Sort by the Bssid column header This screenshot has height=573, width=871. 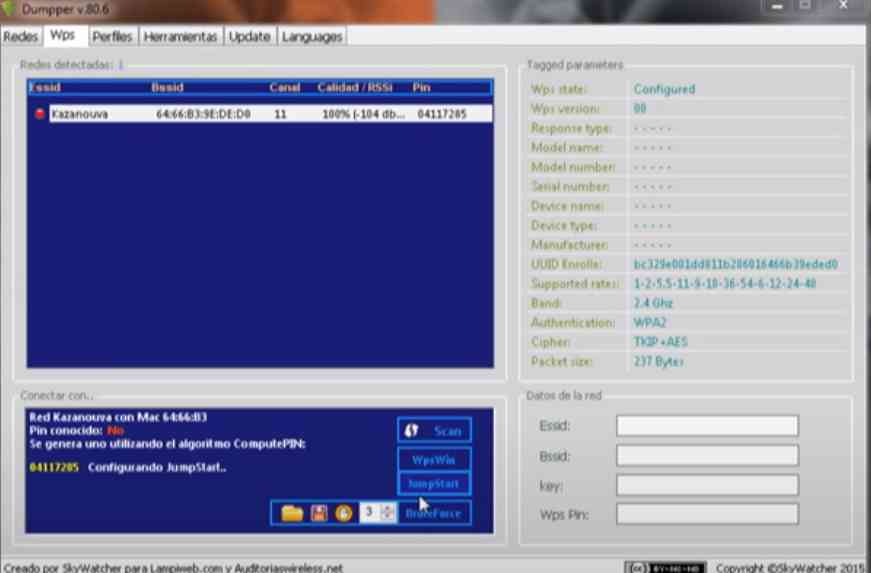[x=167, y=87]
